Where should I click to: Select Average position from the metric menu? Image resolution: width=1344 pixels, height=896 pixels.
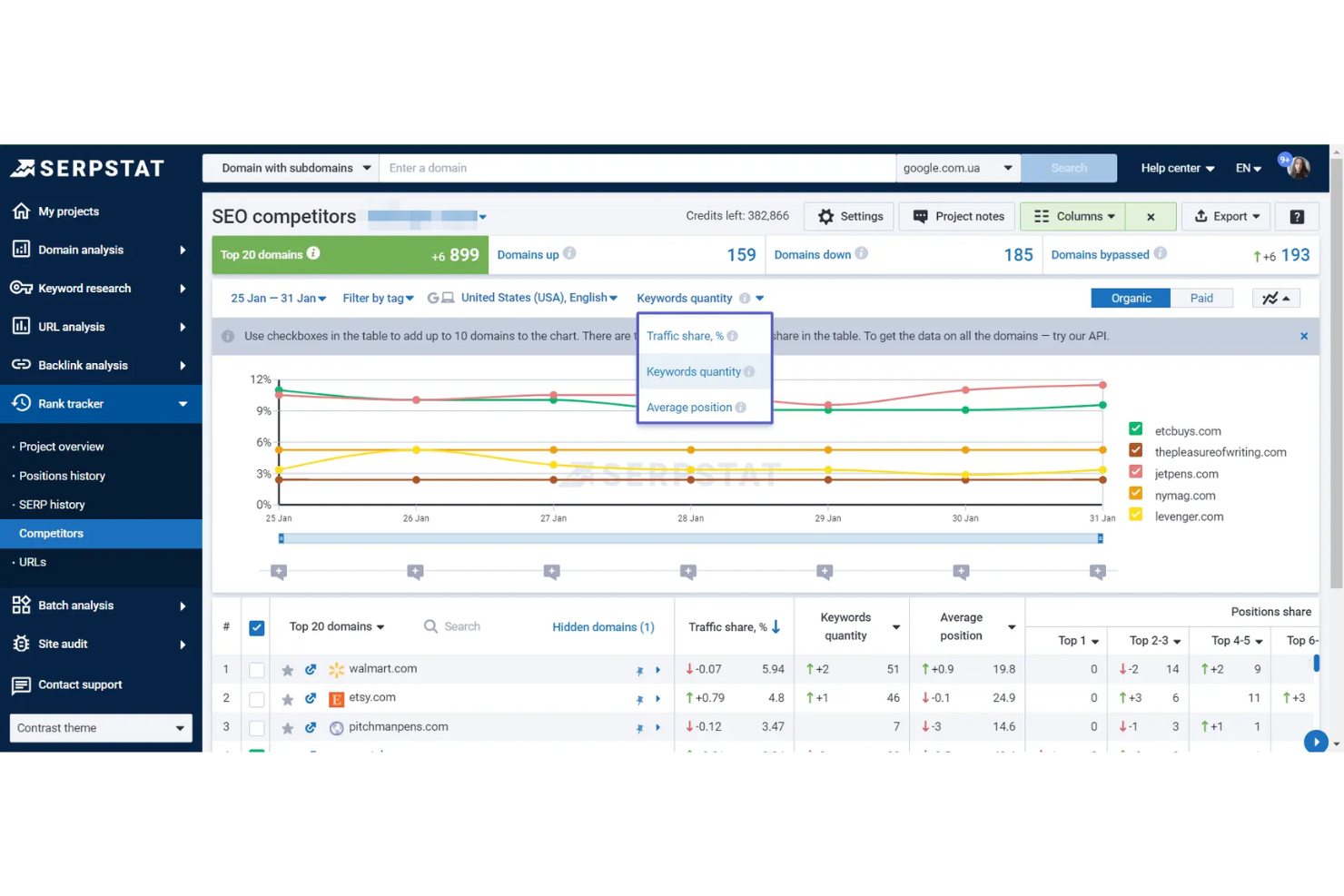(689, 407)
